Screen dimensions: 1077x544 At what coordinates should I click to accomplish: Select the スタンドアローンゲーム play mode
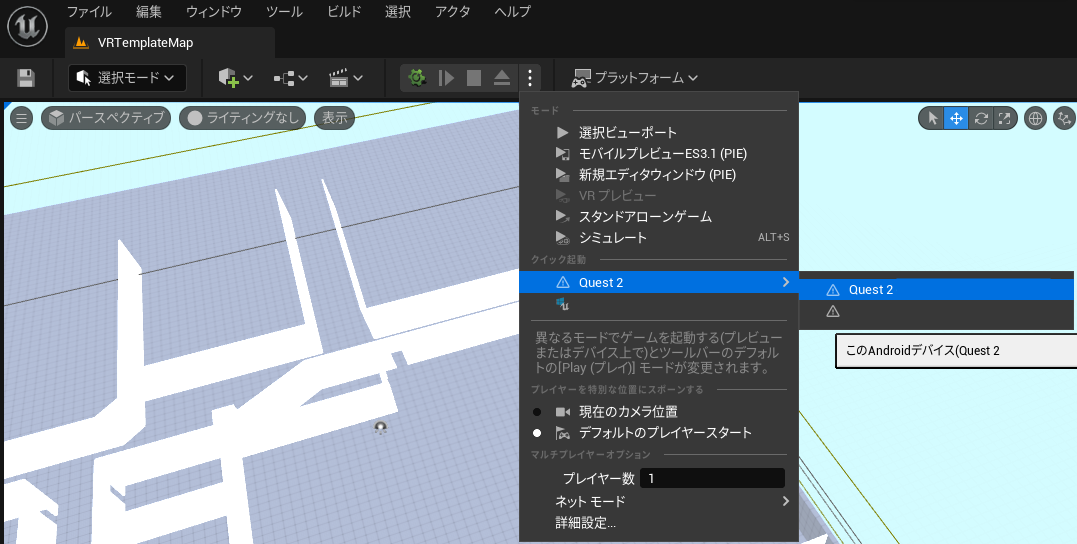(x=659, y=216)
